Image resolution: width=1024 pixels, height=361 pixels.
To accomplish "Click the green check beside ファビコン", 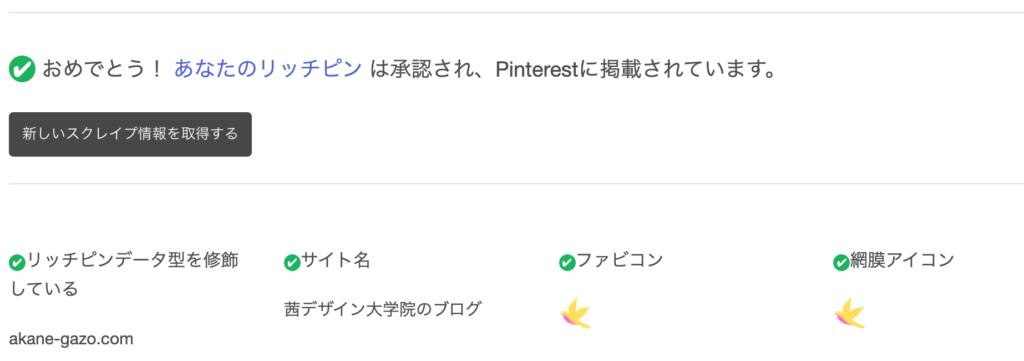I will pyautogui.click(x=568, y=263).
